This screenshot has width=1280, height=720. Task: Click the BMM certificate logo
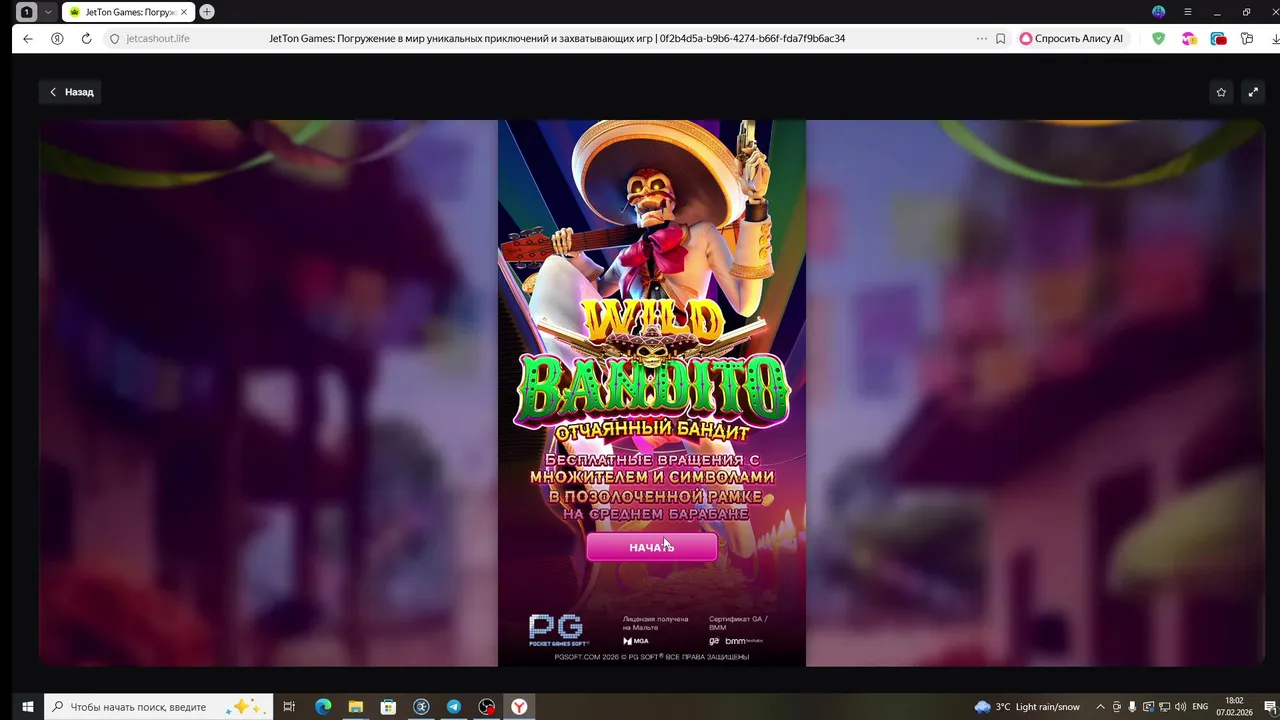pyautogui.click(x=743, y=641)
